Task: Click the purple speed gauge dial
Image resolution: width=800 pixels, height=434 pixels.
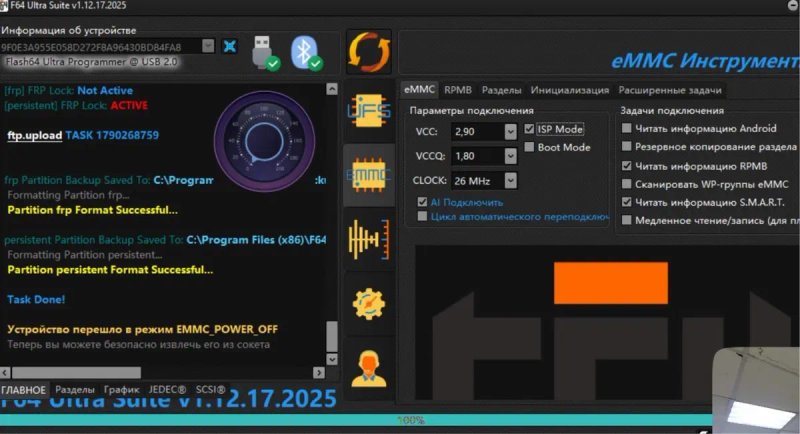Action: pos(264,141)
